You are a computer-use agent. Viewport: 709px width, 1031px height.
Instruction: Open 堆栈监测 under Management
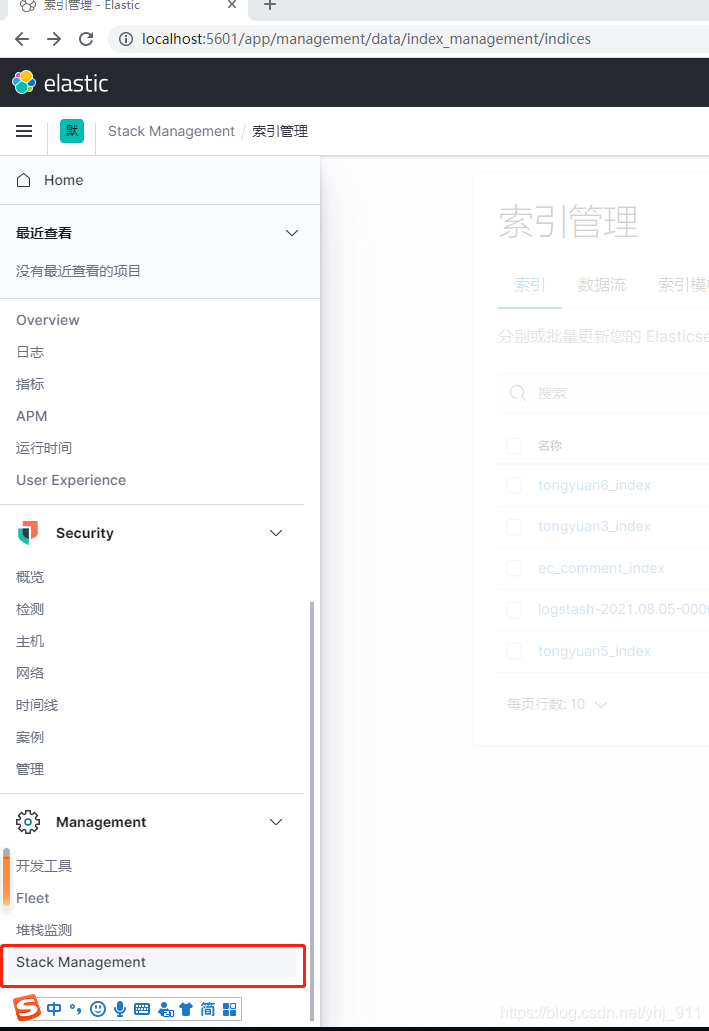point(43,930)
